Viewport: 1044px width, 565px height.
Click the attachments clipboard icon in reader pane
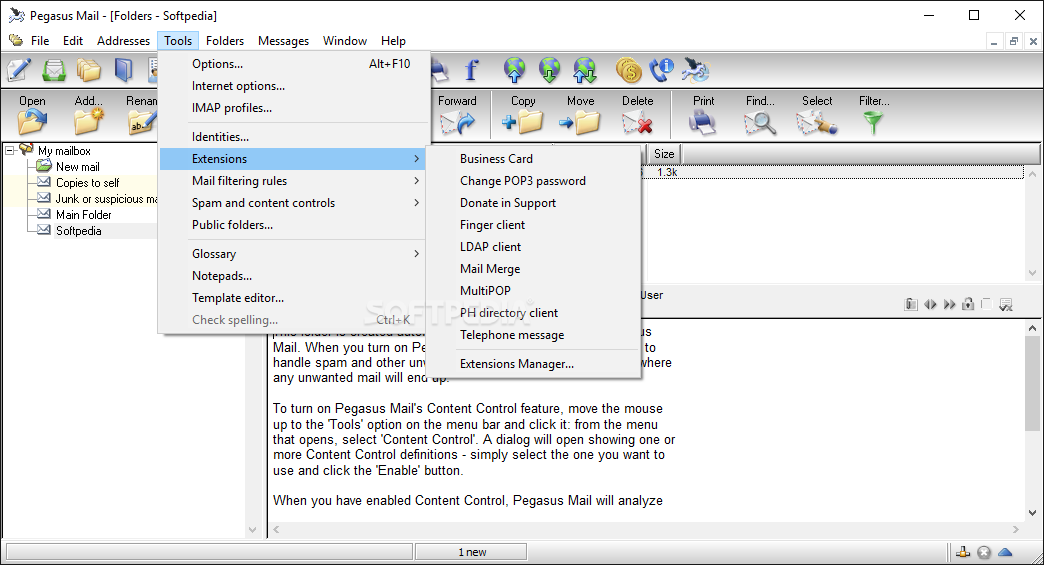pyautogui.click(x=911, y=304)
